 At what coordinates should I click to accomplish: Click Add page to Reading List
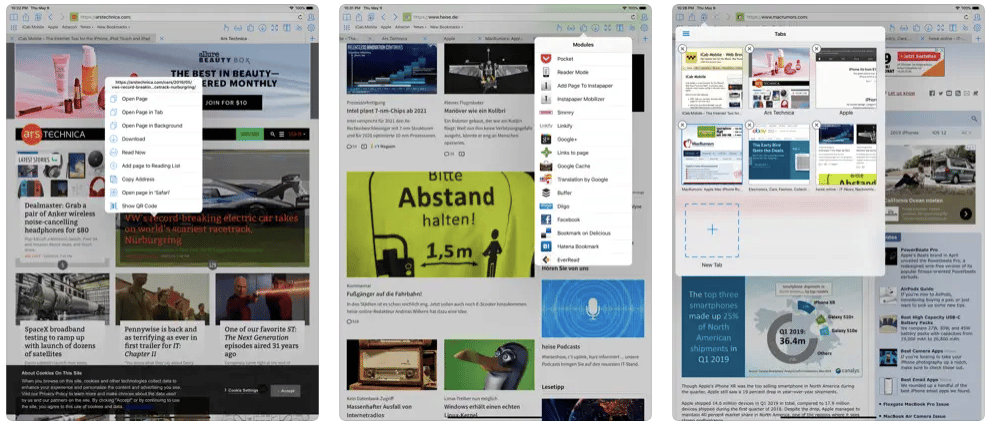coord(155,165)
